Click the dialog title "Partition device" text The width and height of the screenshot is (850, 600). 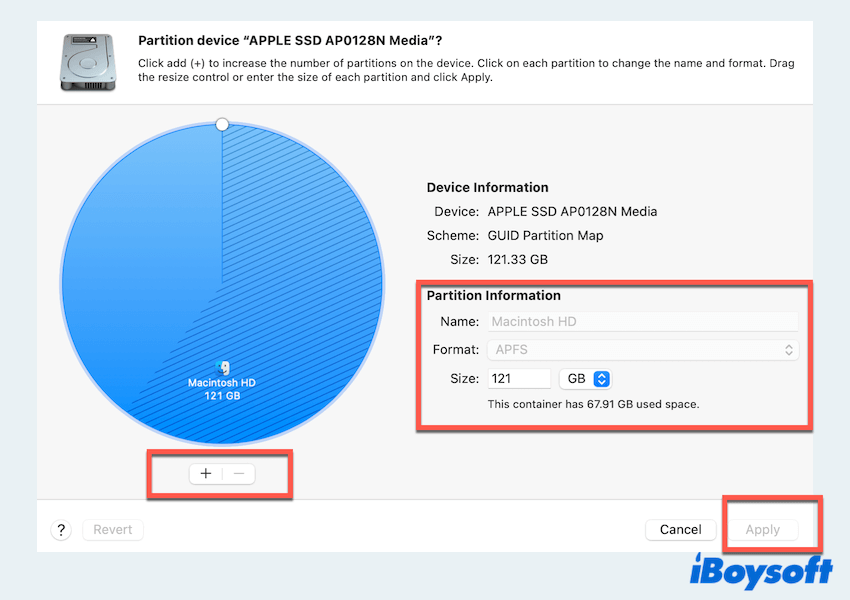(290, 41)
